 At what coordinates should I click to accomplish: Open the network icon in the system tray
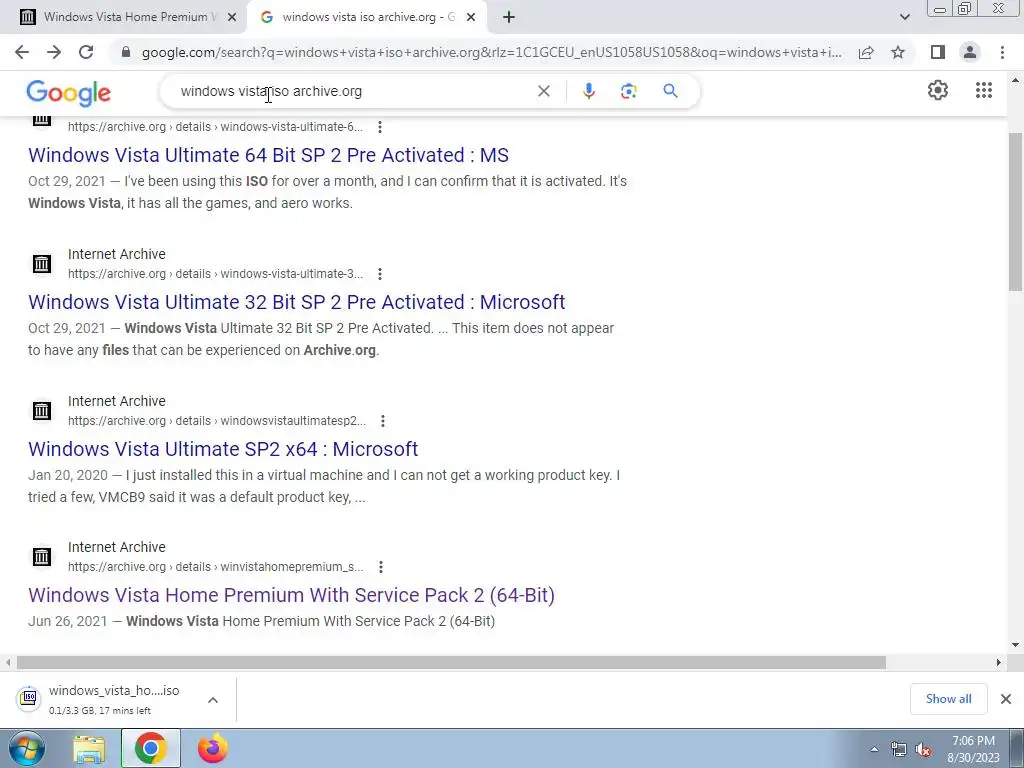point(899,750)
